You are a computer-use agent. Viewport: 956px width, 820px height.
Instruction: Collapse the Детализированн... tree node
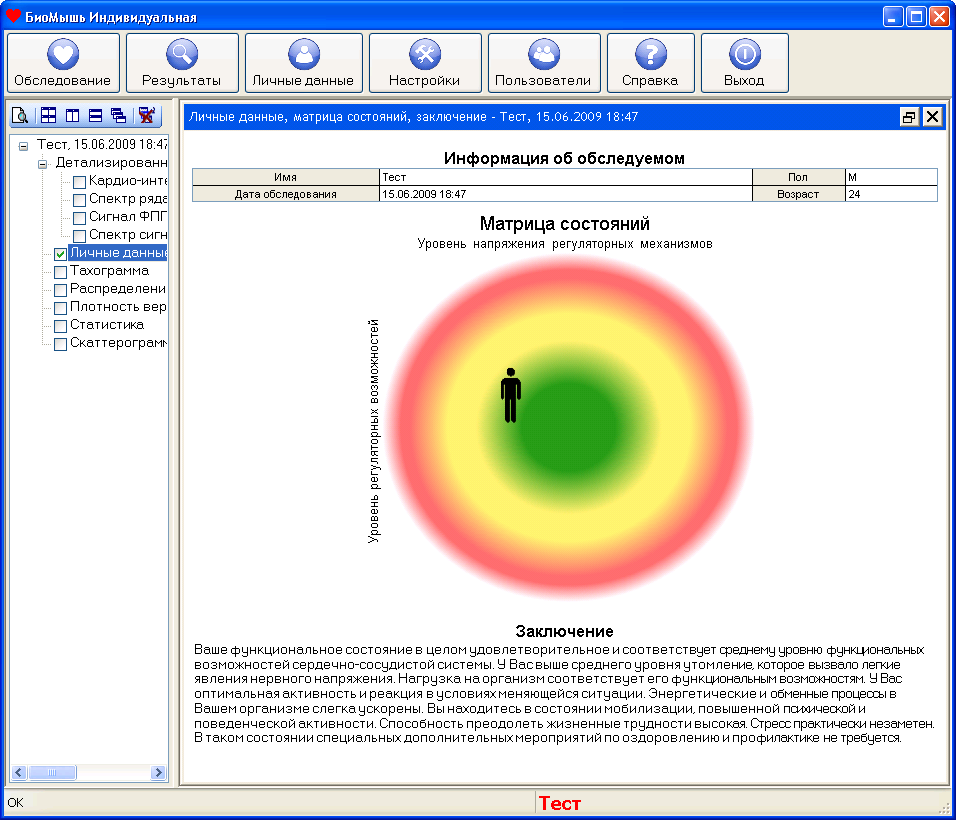(x=42, y=164)
